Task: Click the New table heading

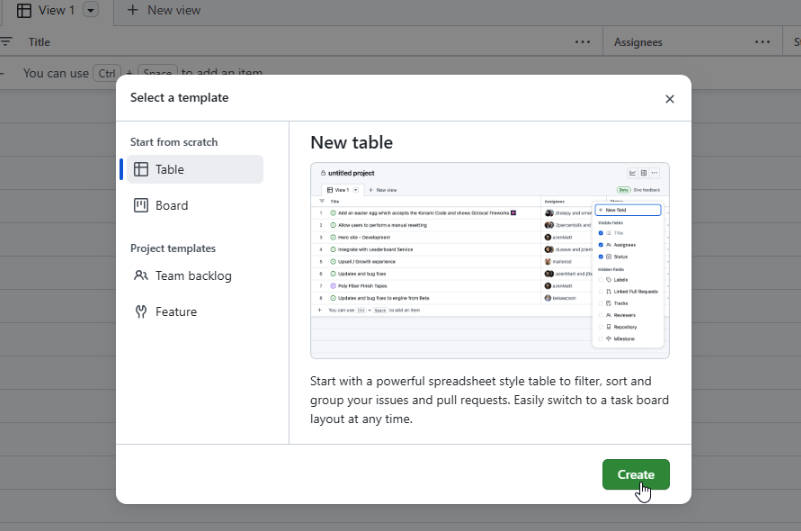Action: 351,143
